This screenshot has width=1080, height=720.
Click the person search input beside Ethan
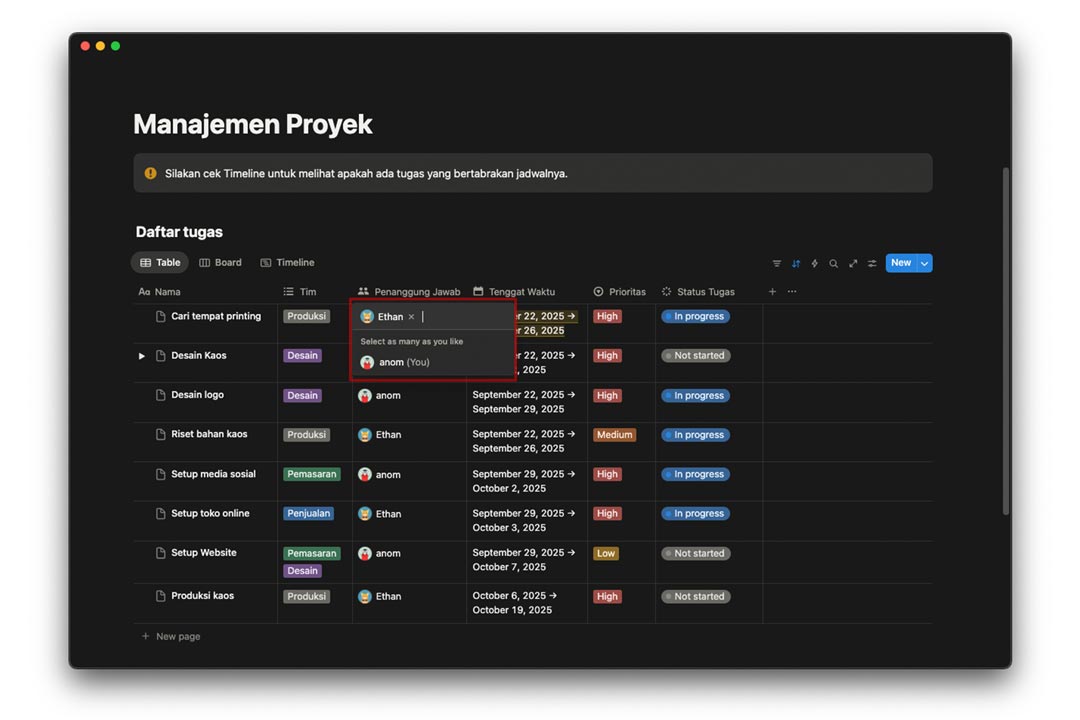click(x=460, y=317)
